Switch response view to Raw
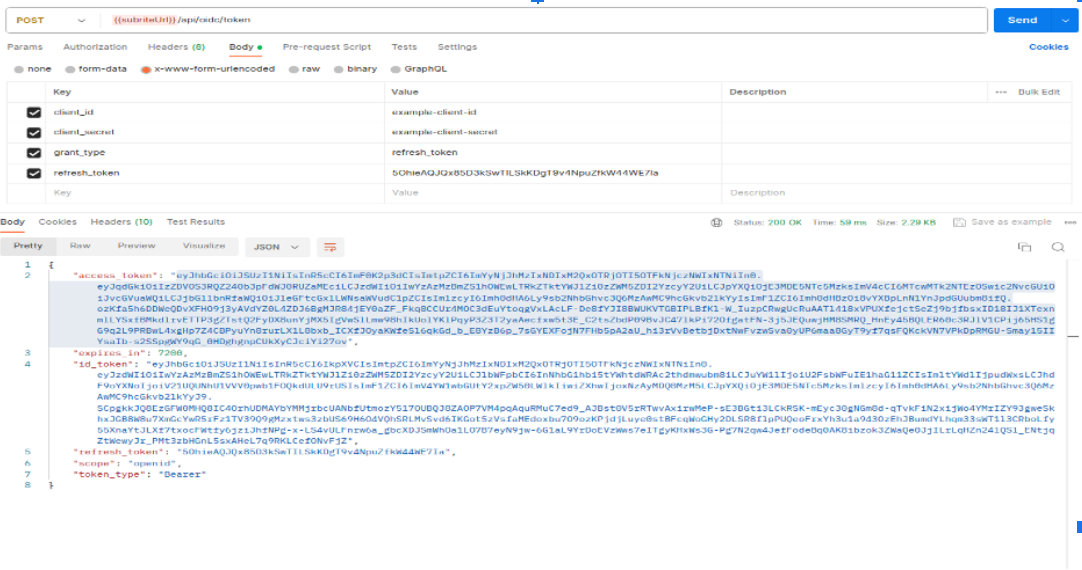This screenshot has height=570, width=1082. click(x=80, y=246)
